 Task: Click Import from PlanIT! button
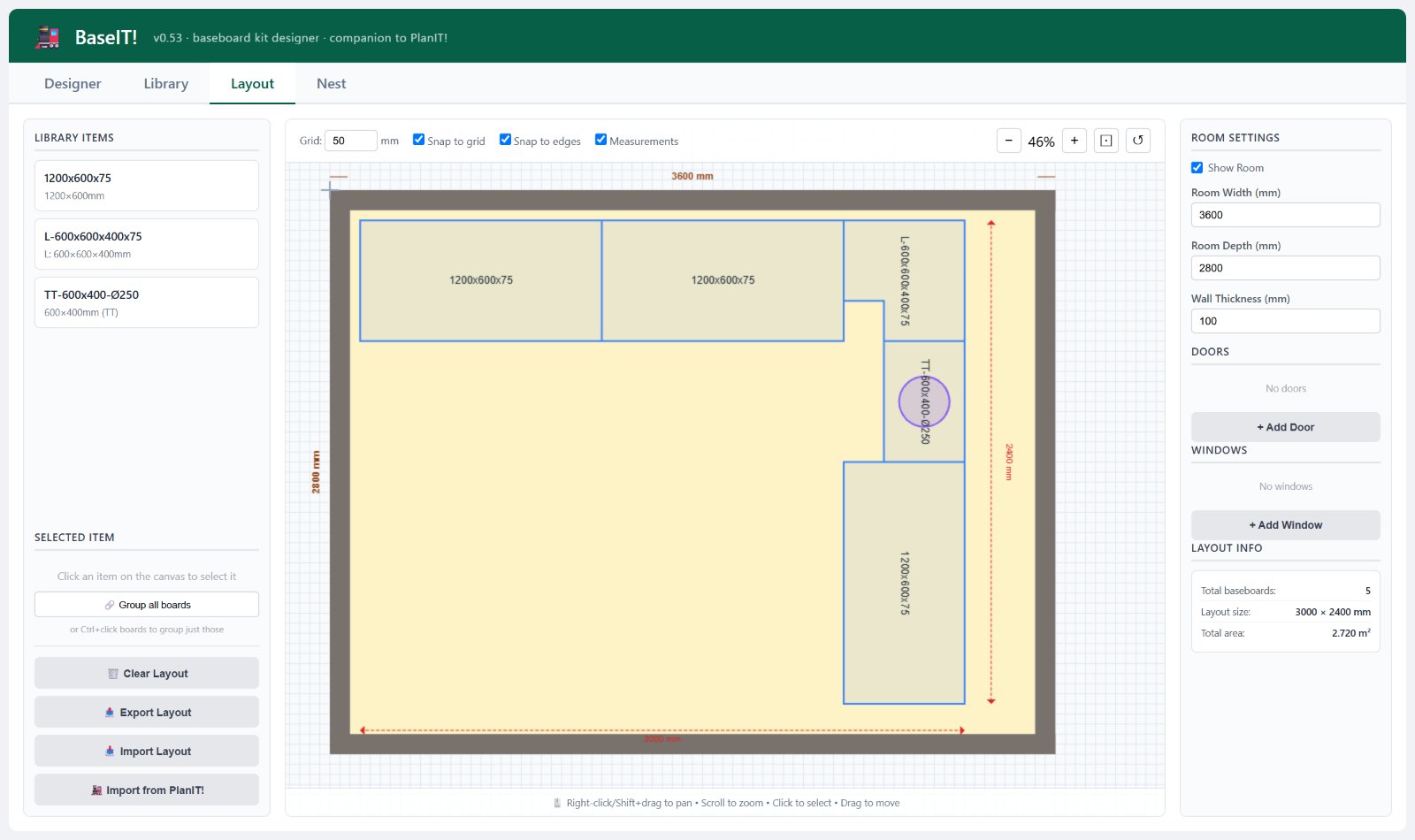147,790
